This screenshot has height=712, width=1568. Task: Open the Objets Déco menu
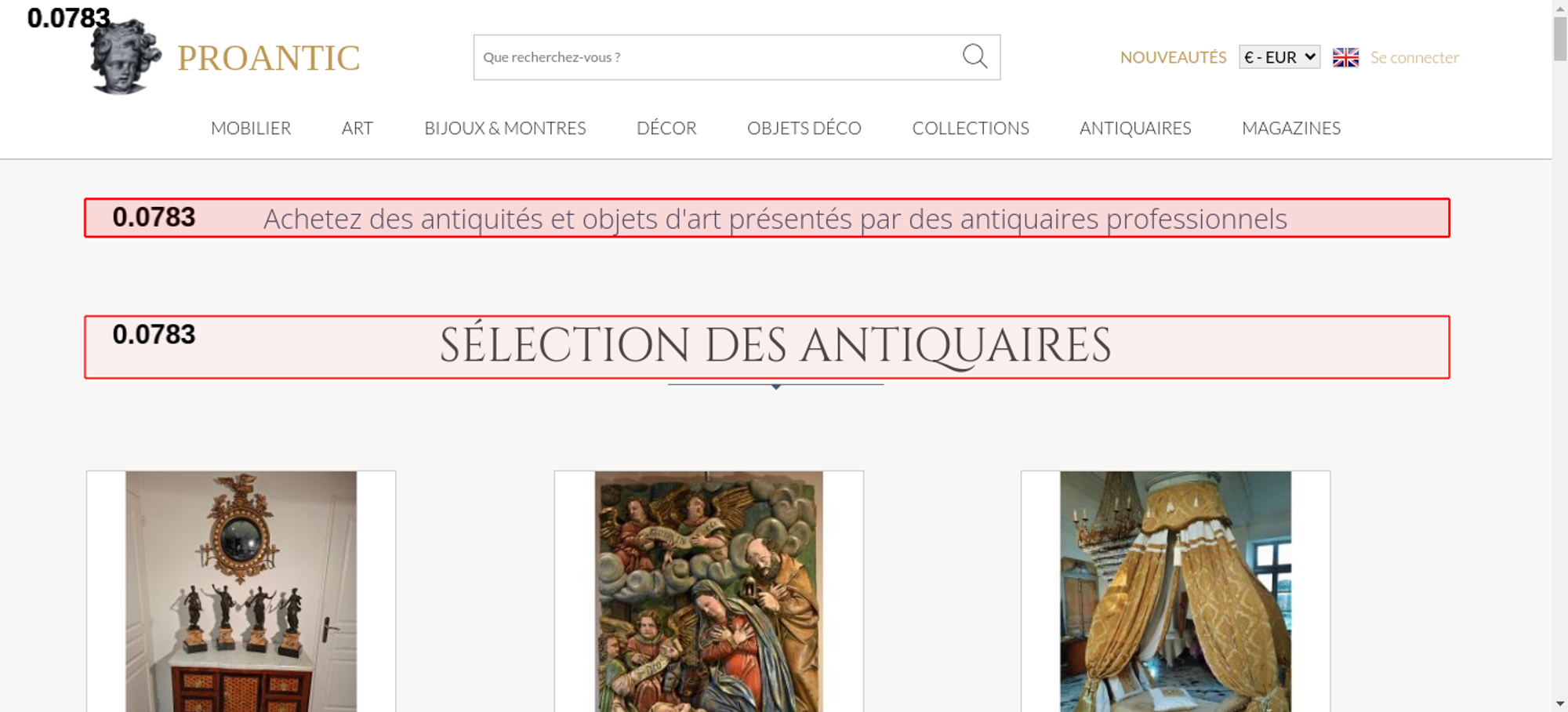click(x=804, y=128)
